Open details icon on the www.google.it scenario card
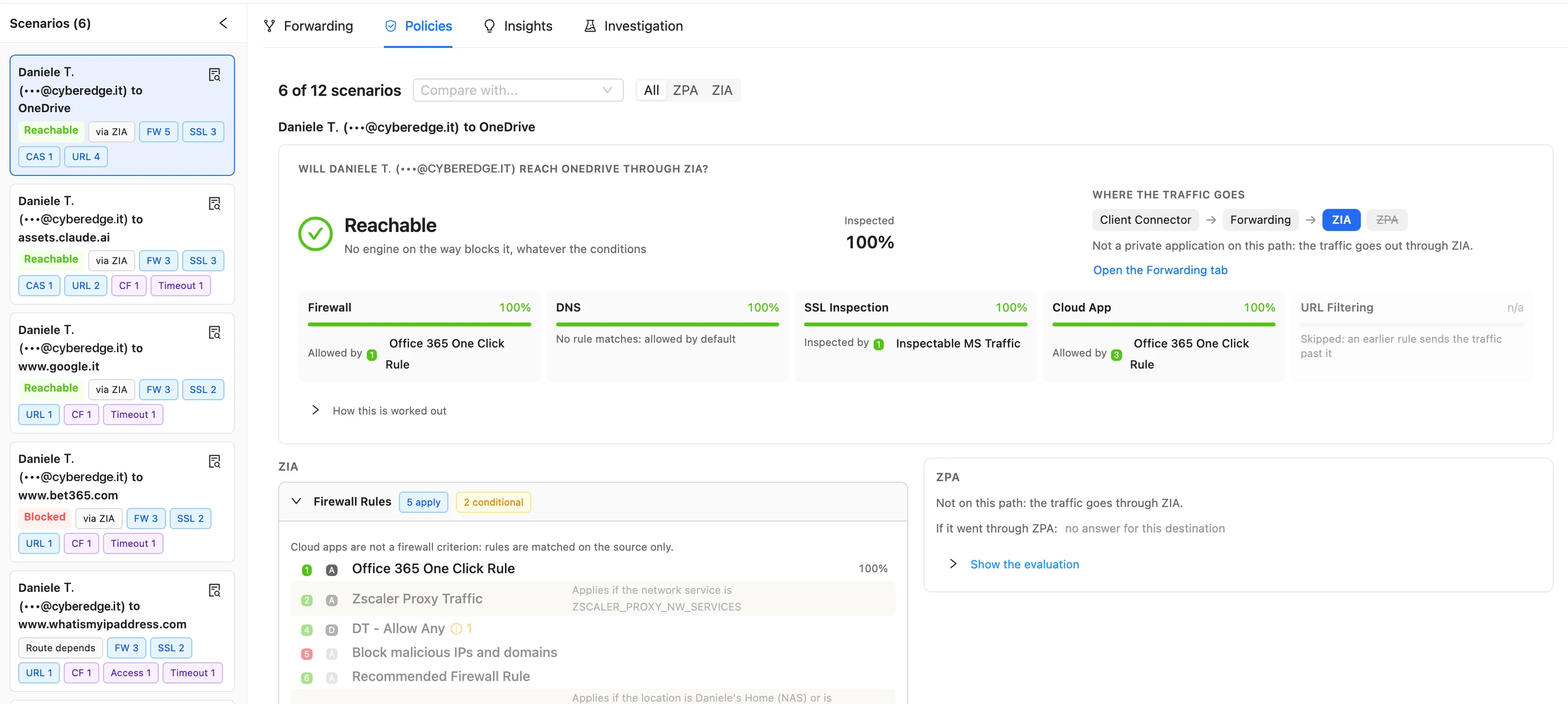The width and height of the screenshot is (1568, 704). point(214,332)
